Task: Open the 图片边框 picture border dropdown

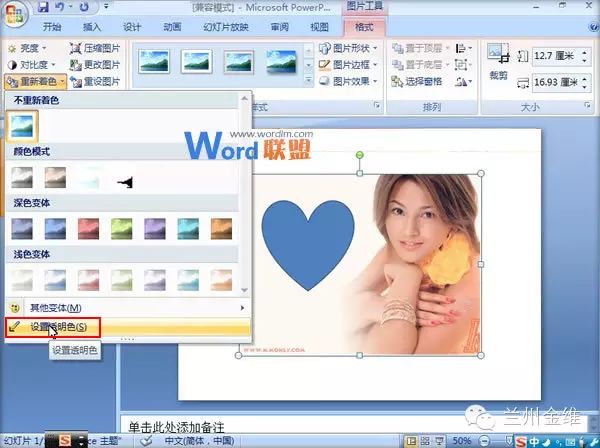Action: tap(348, 65)
